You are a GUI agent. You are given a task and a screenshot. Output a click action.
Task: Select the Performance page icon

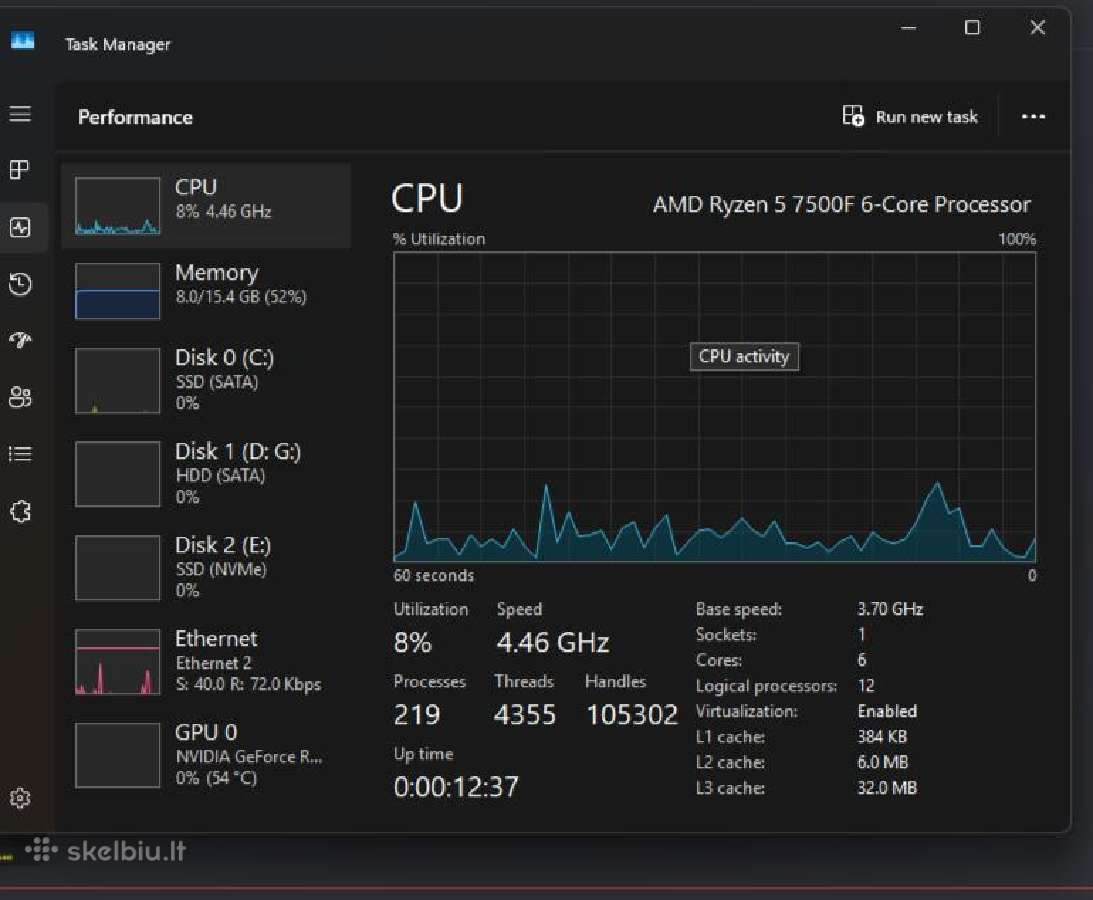coord(20,227)
